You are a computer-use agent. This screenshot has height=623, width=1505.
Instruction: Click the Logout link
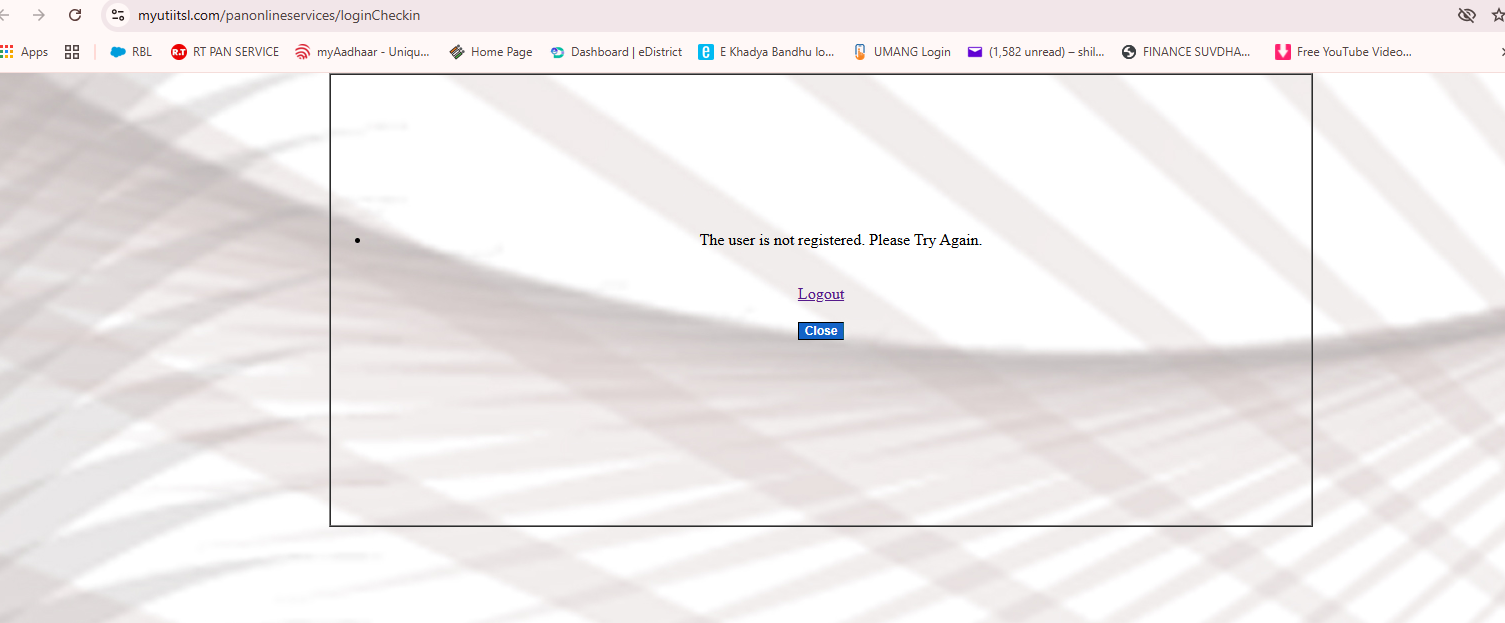pyautogui.click(x=821, y=294)
